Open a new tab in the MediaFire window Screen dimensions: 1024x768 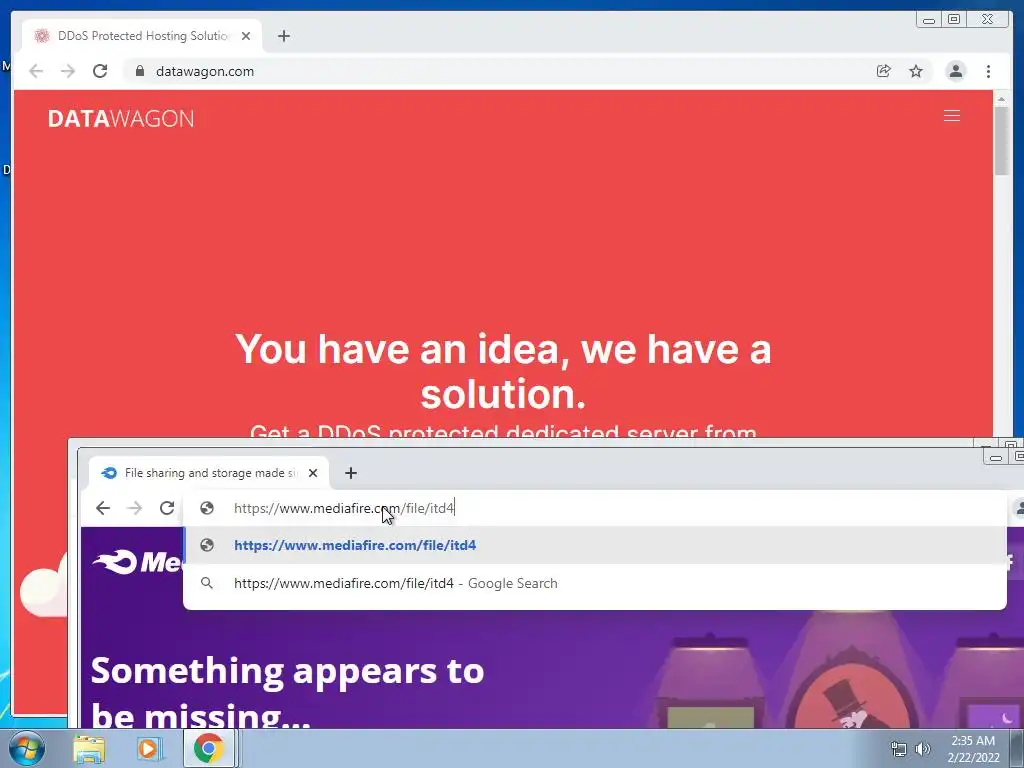(351, 473)
